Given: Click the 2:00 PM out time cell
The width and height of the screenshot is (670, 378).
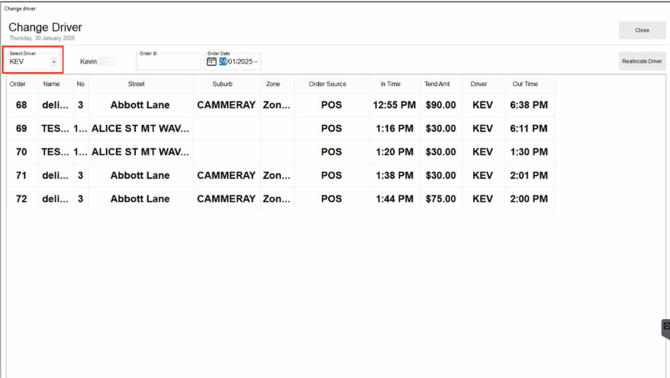Looking at the screenshot, I should [x=529, y=199].
